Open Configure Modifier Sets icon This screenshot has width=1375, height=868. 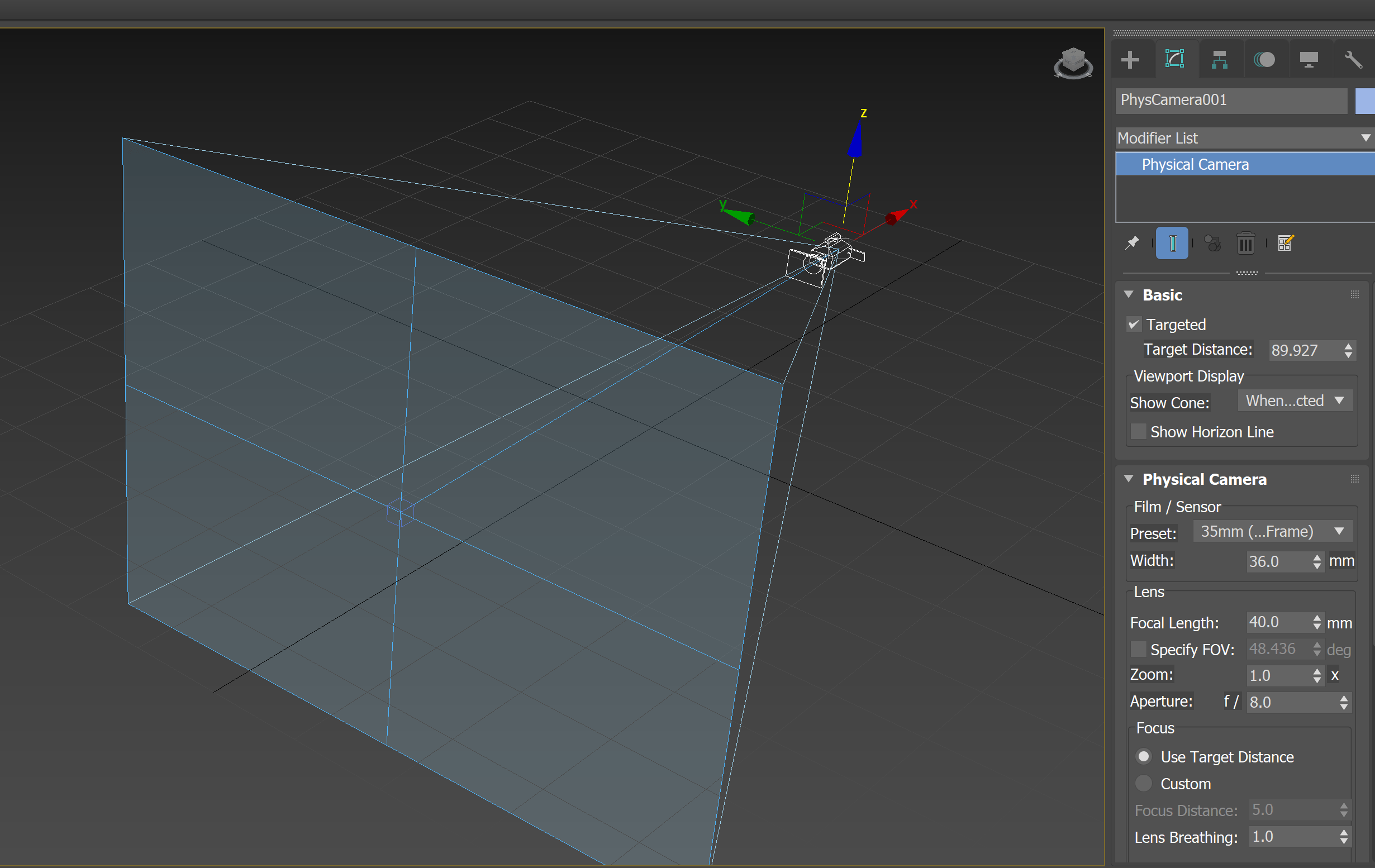[1286, 243]
